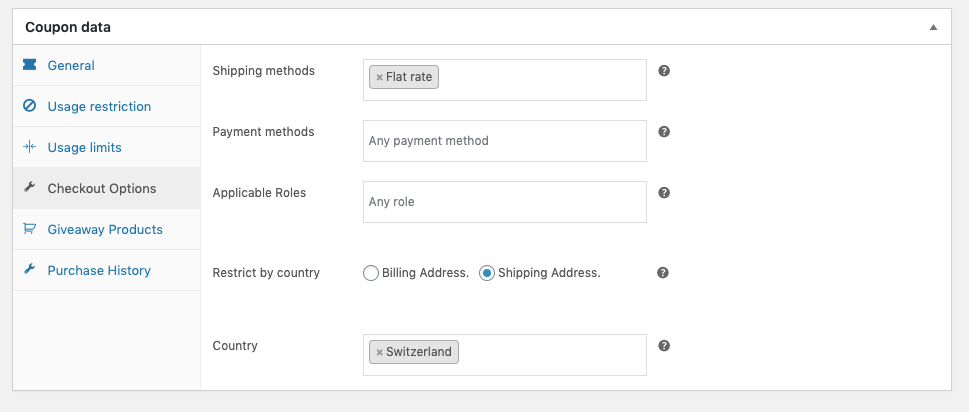Select the Billing Address radio button
This screenshot has width=969, height=412.
pyautogui.click(x=371, y=273)
